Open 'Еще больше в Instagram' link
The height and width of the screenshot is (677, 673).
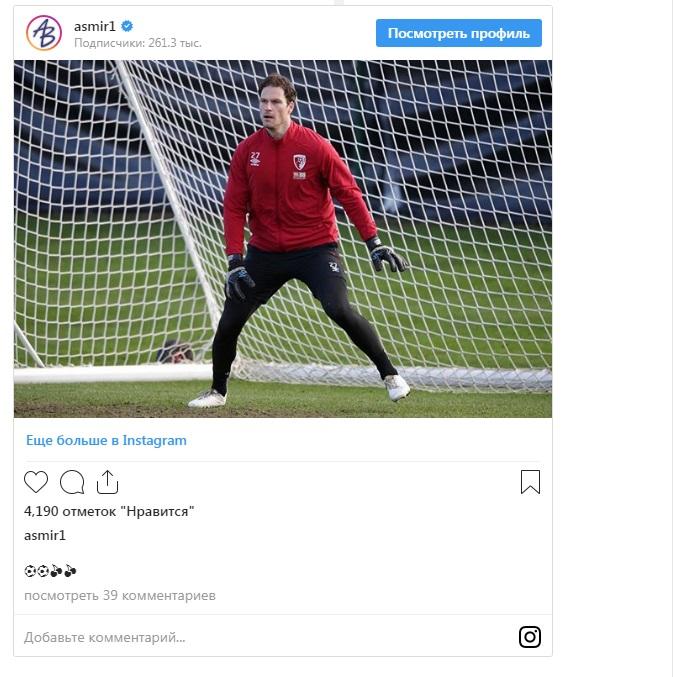click(x=106, y=440)
